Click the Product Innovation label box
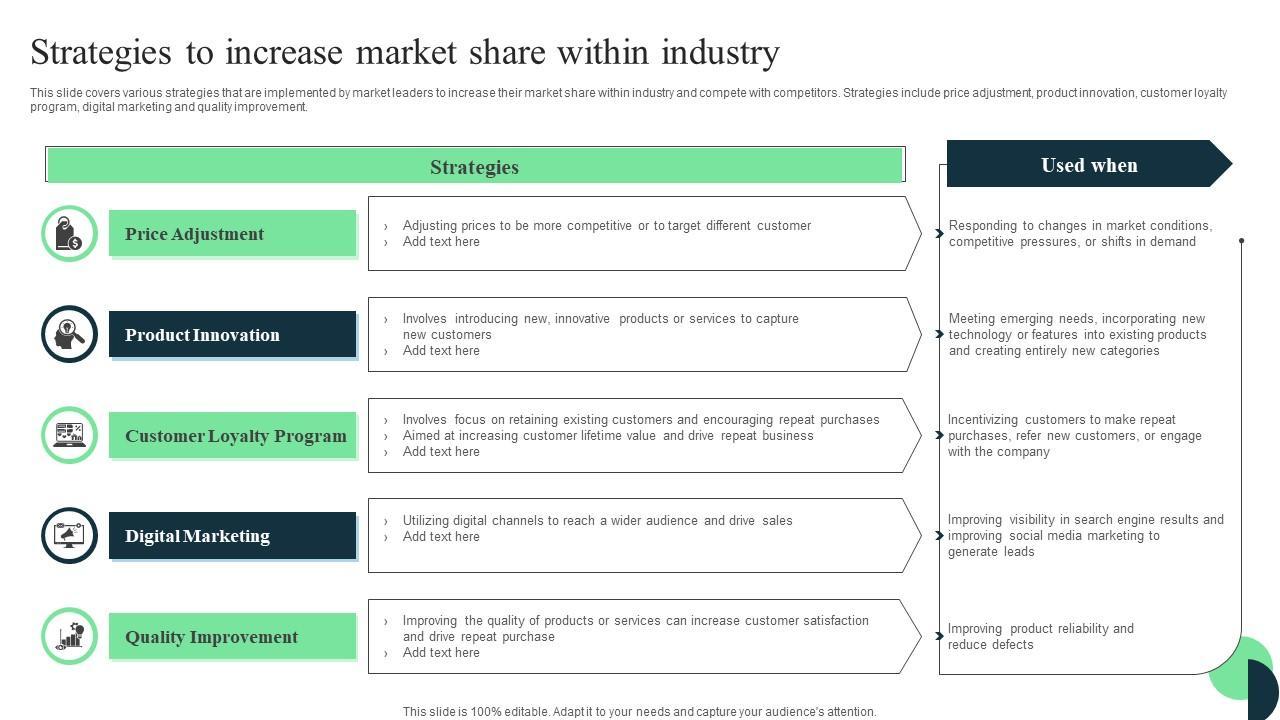The height and width of the screenshot is (720, 1280). point(232,335)
